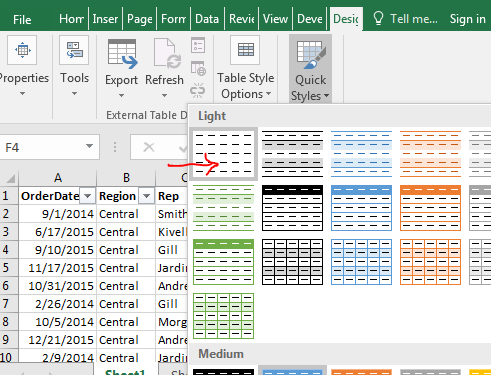Click cell with date 9/1/2014

58,214
